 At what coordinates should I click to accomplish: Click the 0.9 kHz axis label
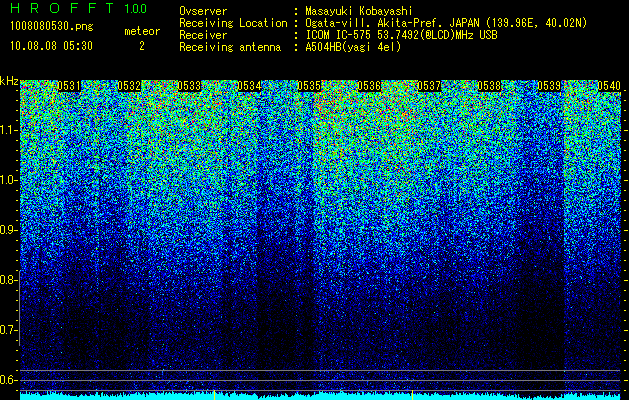[9, 230]
